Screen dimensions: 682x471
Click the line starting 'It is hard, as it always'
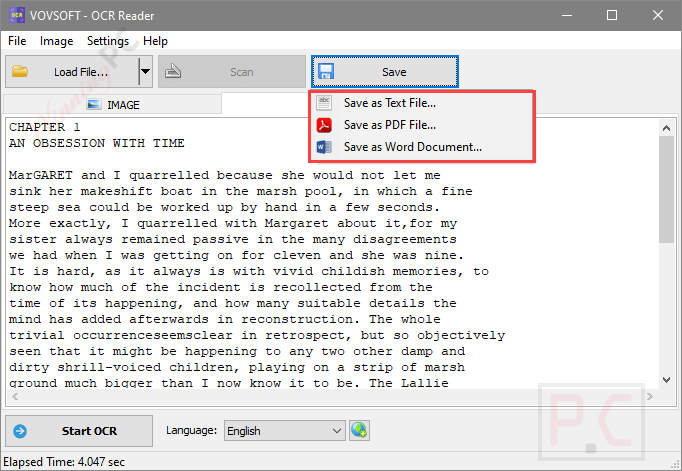pos(249,271)
